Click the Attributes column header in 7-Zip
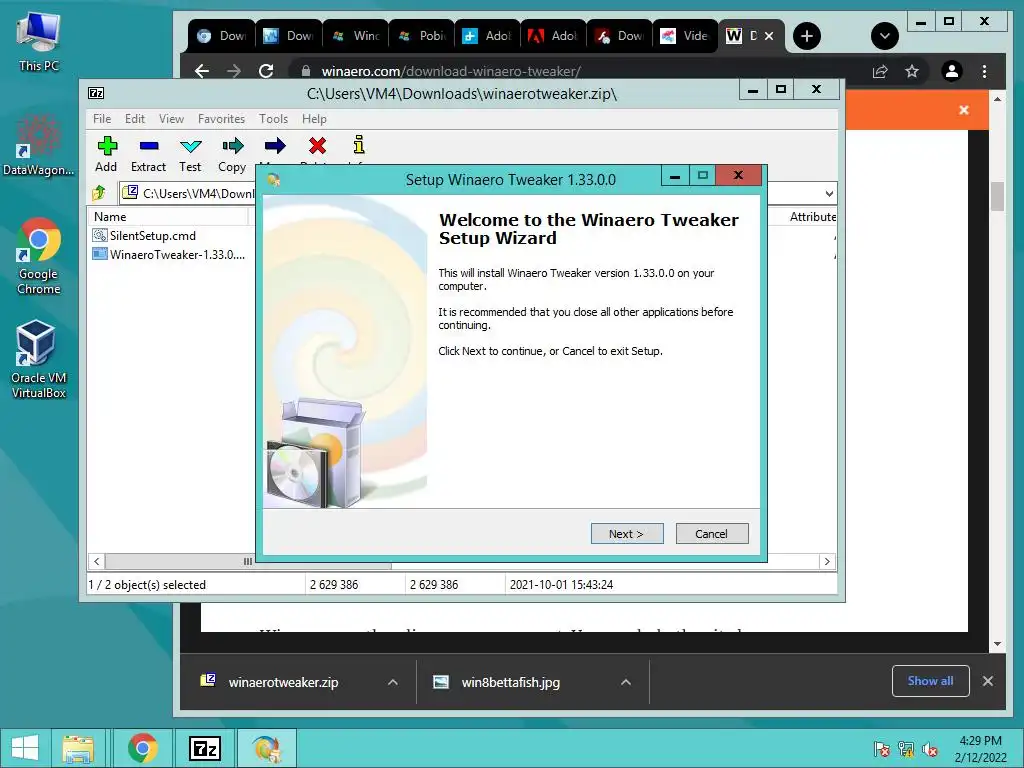1024x768 pixels. 812,217
